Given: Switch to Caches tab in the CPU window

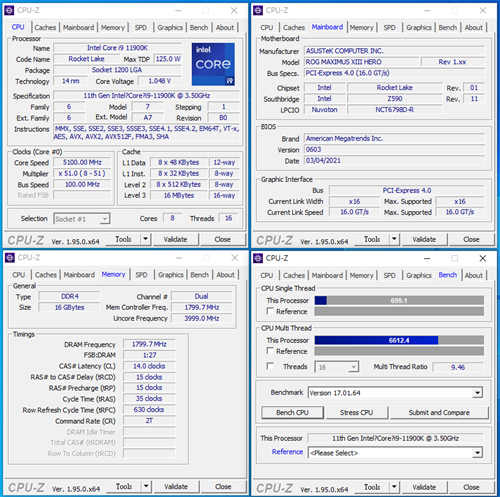Looking at the screenshot, I should click(45, 27).
